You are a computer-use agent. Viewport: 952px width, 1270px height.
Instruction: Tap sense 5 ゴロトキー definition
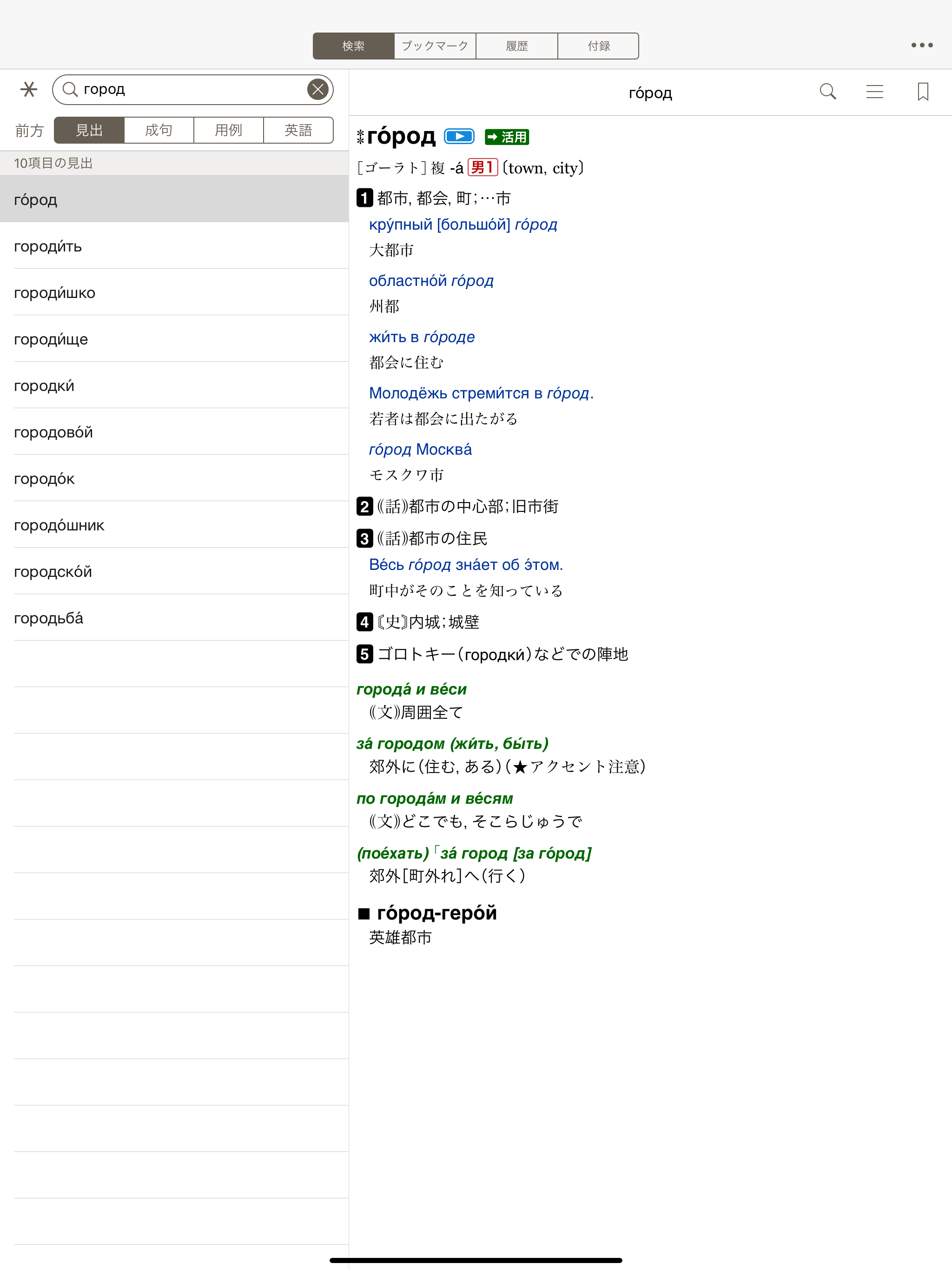point(502,654)
